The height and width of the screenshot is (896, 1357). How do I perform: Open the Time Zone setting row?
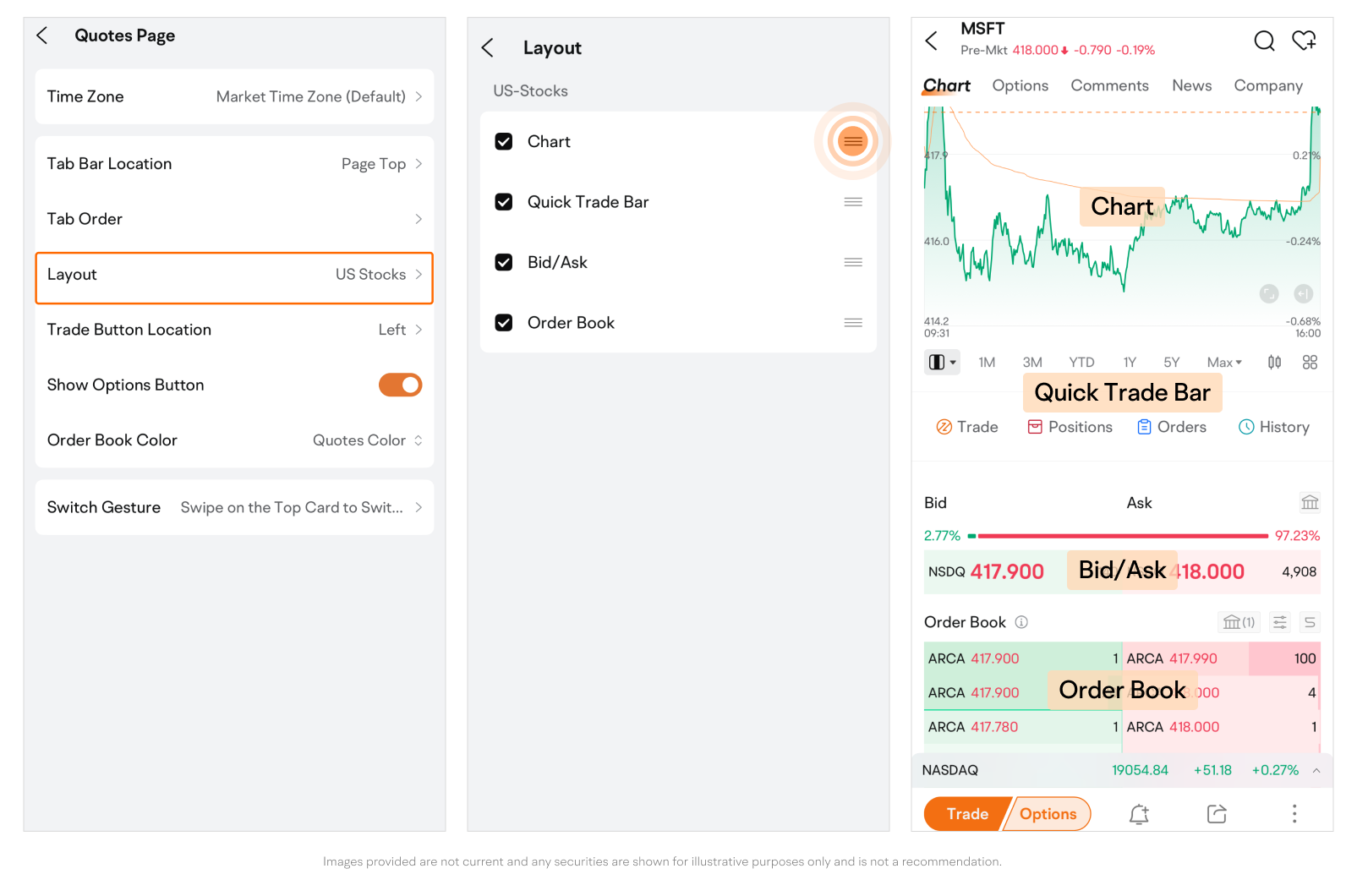[x=234, y=96]
